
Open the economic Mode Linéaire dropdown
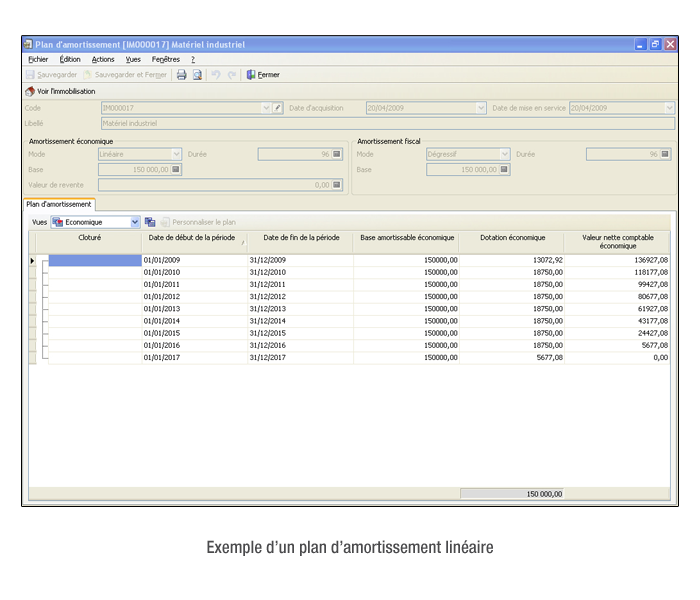(176, 154)
